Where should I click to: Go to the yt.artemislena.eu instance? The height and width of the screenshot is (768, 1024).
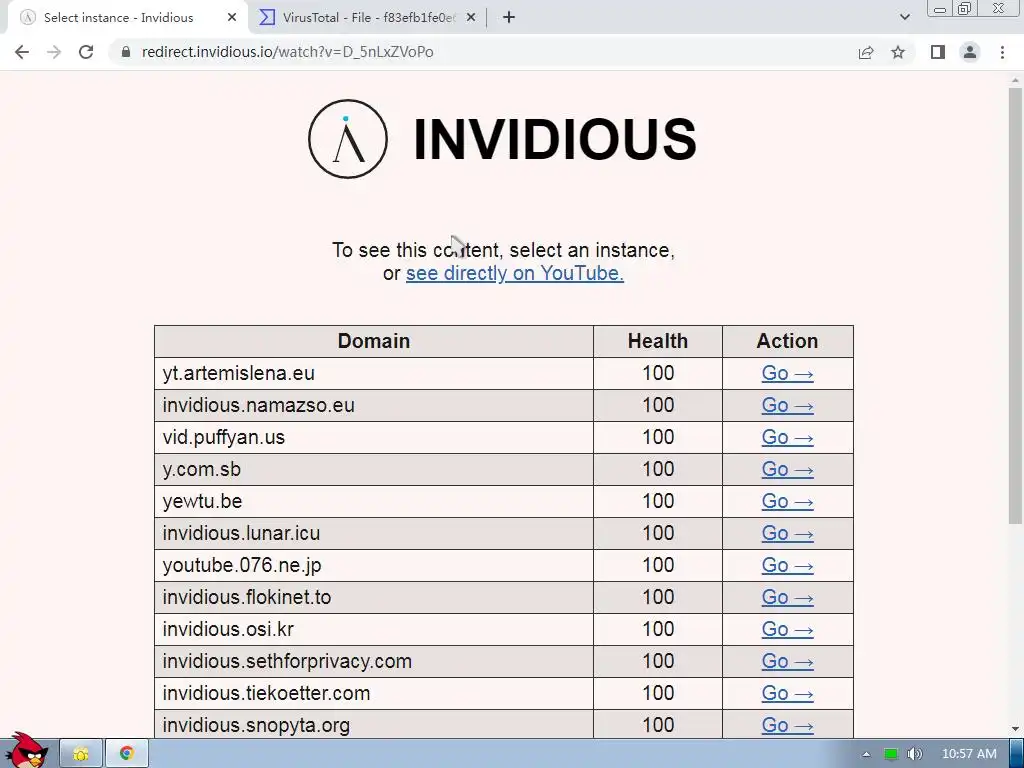point(788,374)
